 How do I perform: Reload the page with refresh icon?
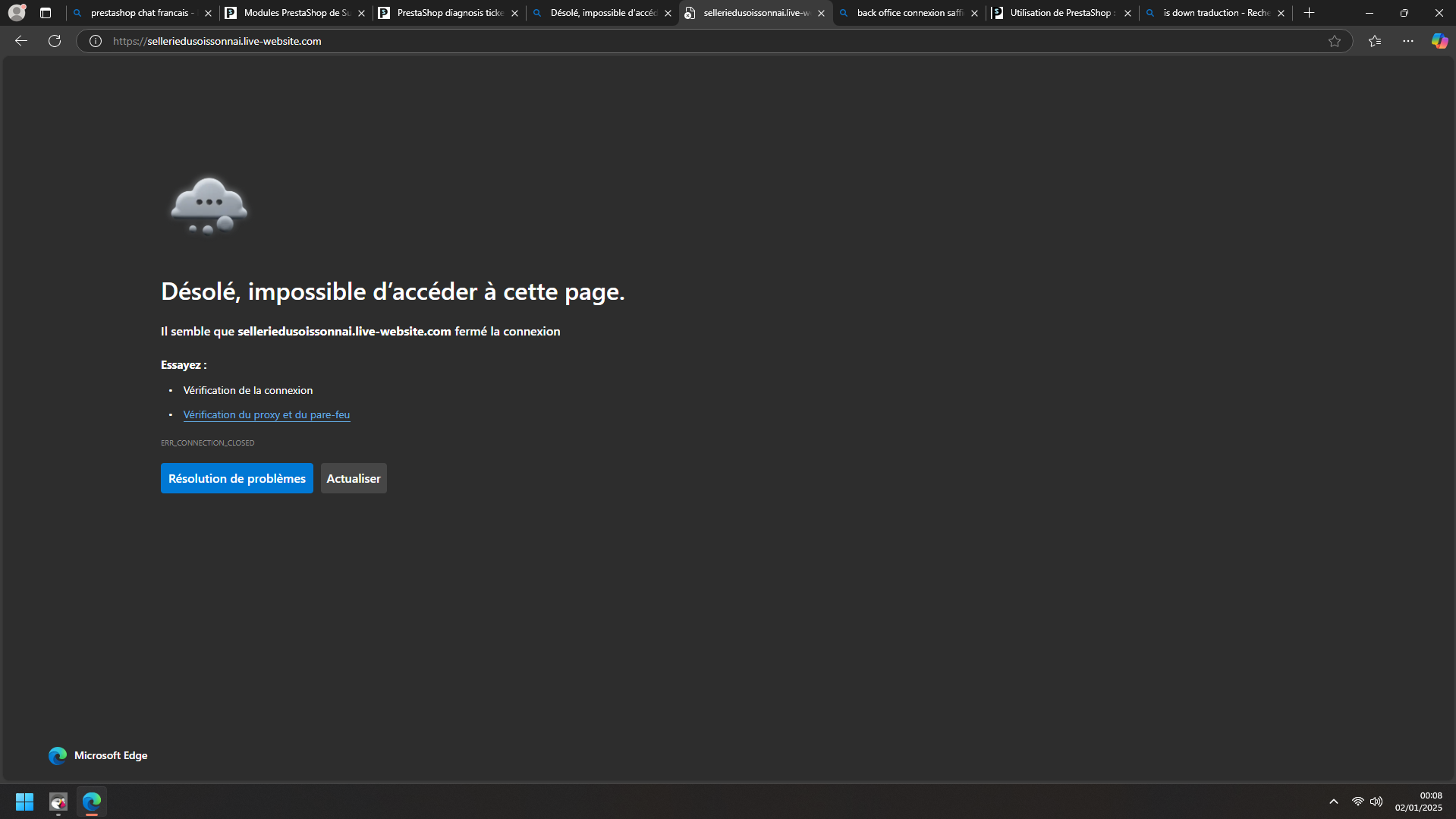55,41
